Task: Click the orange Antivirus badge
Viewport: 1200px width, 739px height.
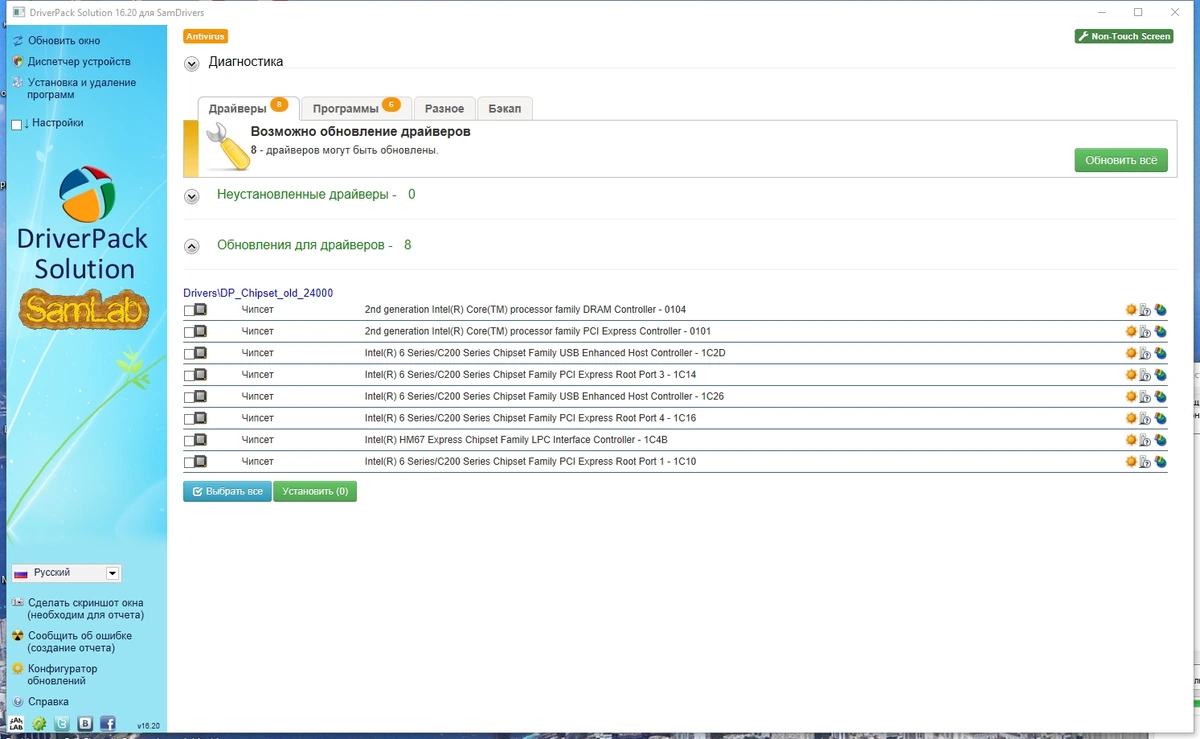Action: pyautogui.click(x=206, y=36)
